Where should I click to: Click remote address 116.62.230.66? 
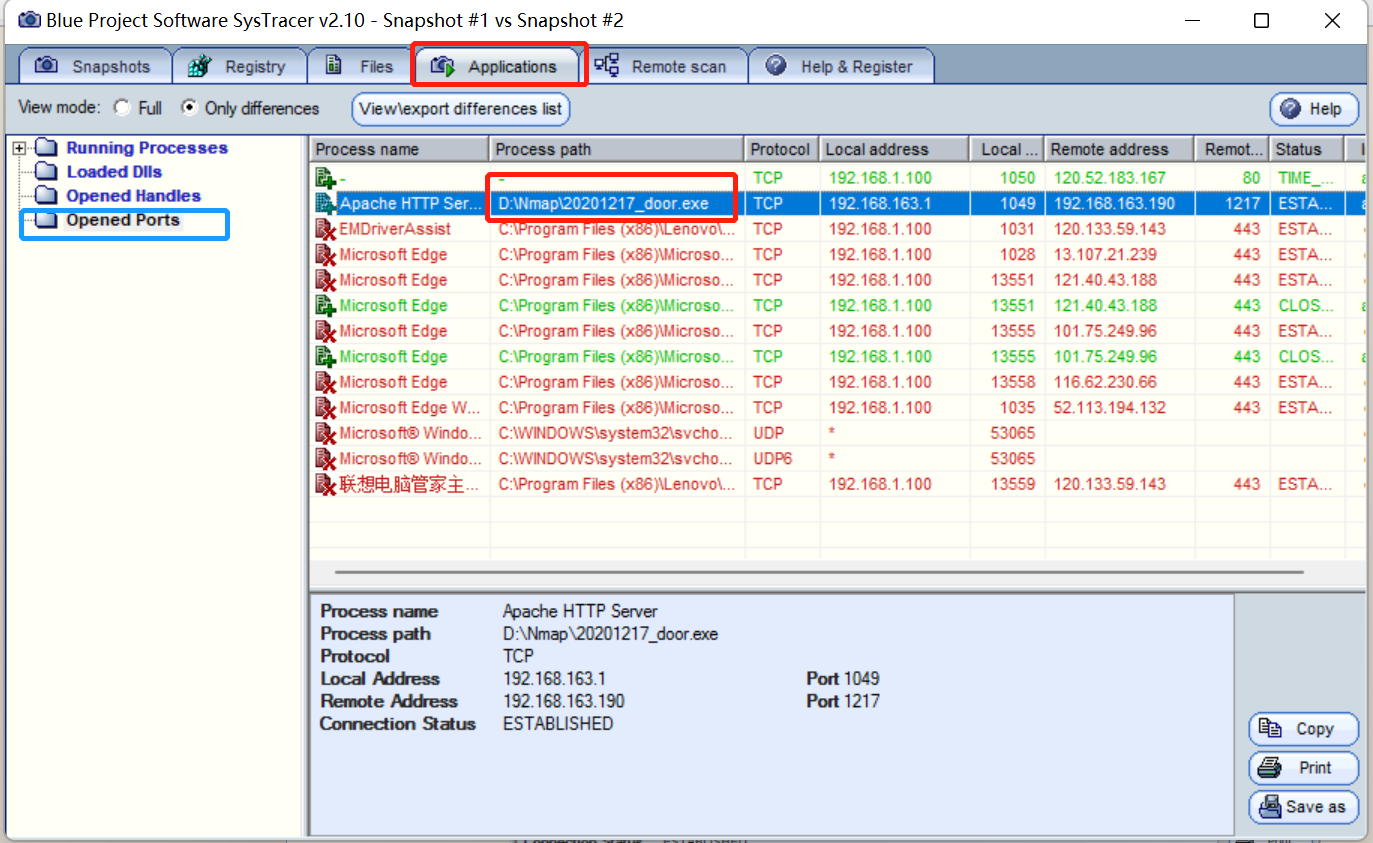1105,382
